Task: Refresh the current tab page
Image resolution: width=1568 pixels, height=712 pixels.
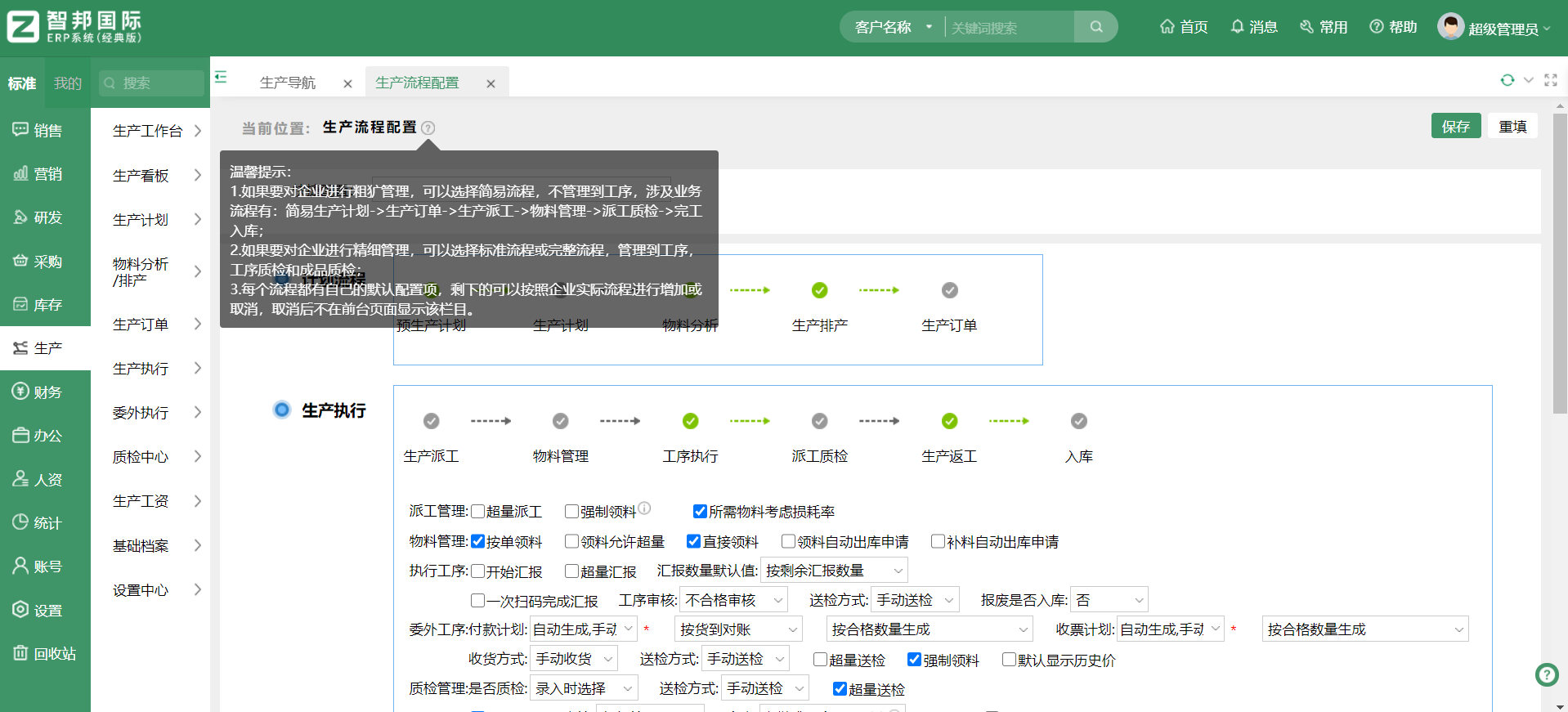Action: tap(1507, 80)
